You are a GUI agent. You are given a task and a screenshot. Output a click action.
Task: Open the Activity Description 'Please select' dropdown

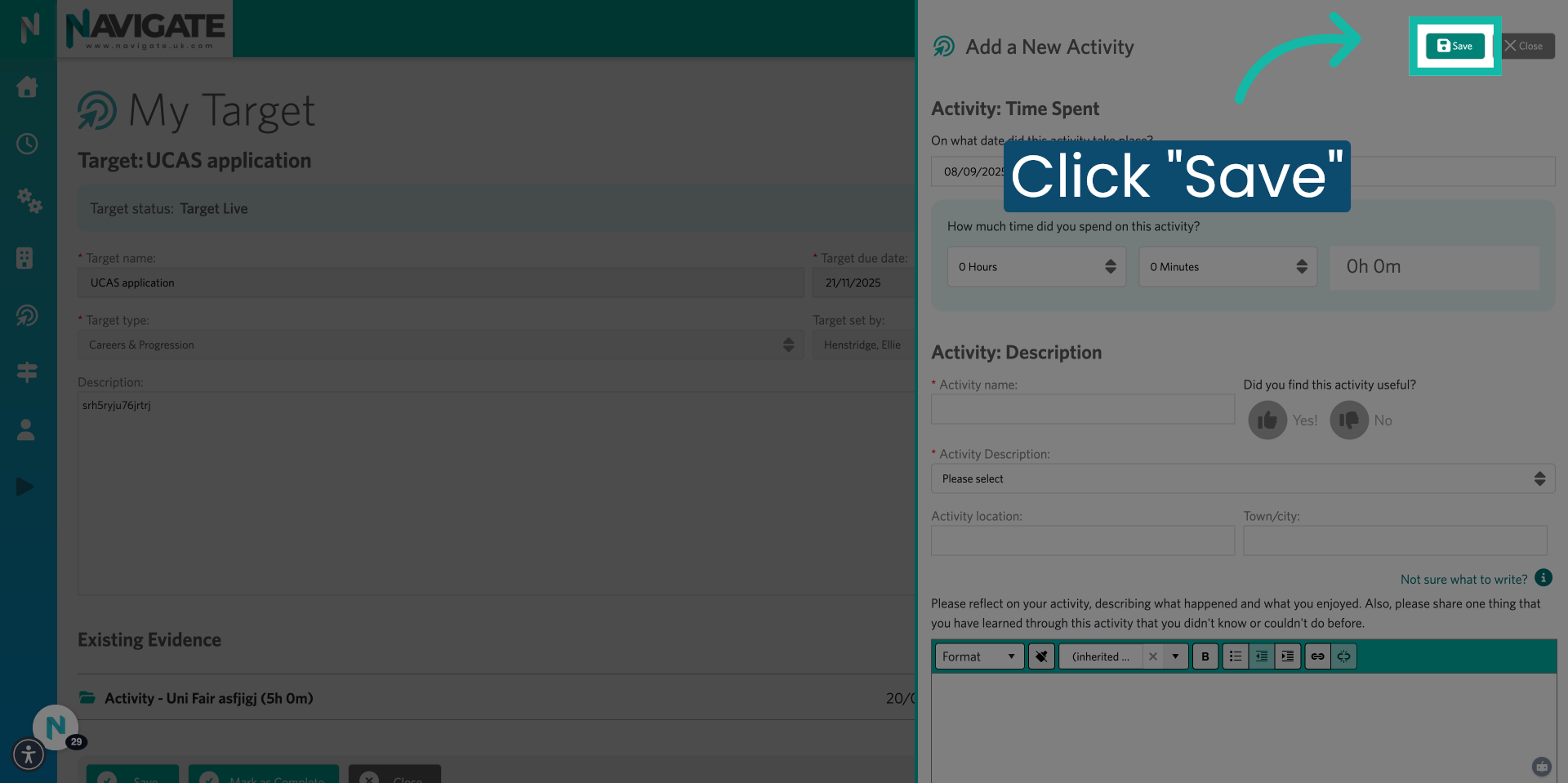(1243, 478)
